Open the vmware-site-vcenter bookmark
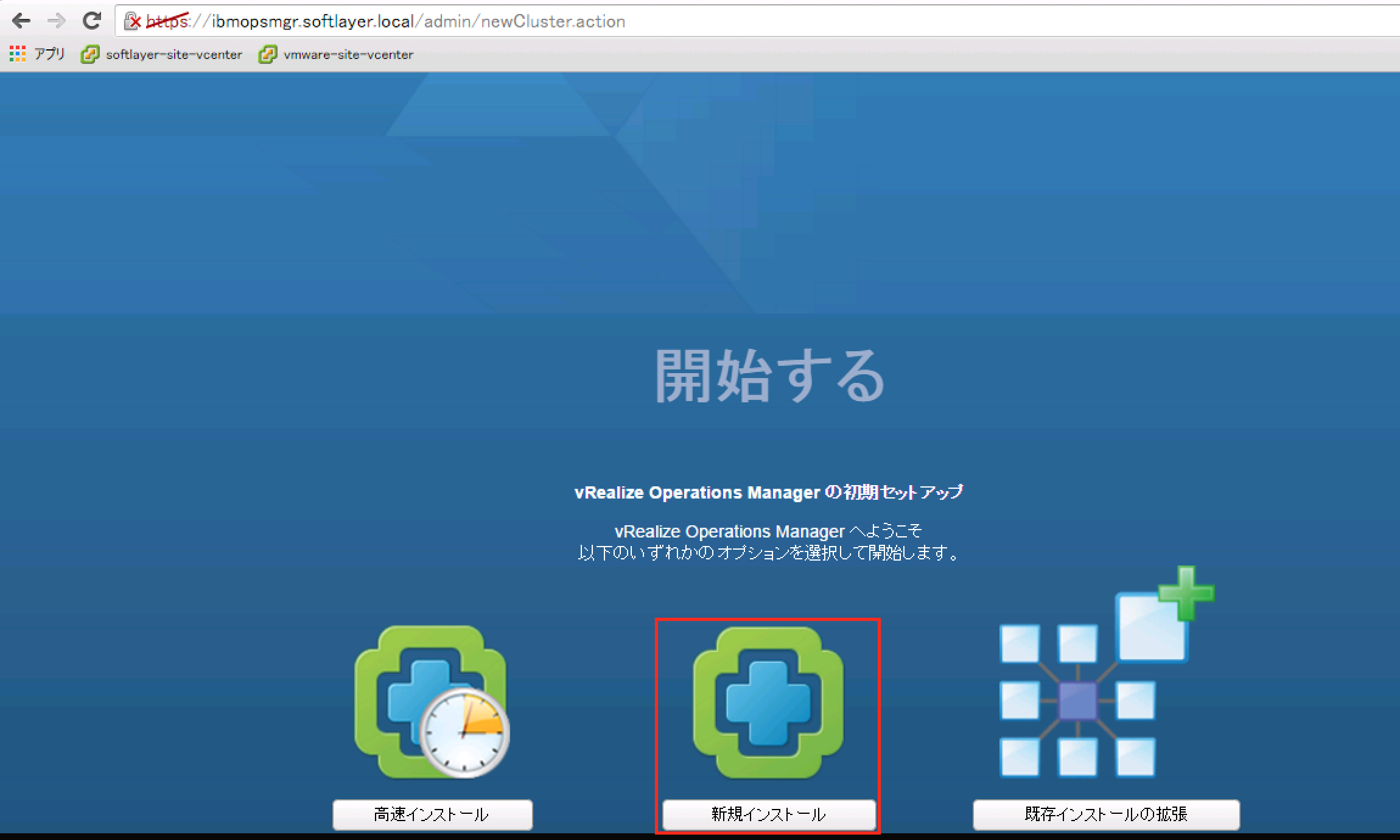 pos(348,54)
